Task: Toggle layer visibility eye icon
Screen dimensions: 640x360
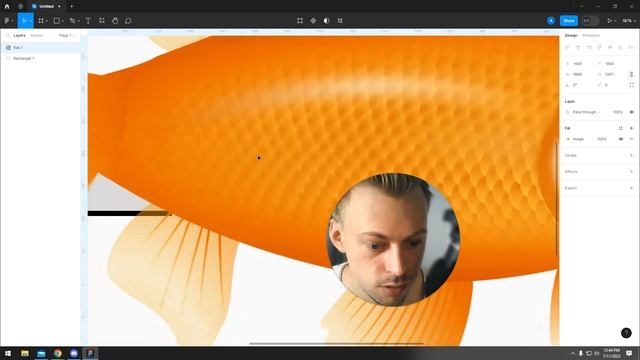Action: pyautogui.click(x=631, y=112)
